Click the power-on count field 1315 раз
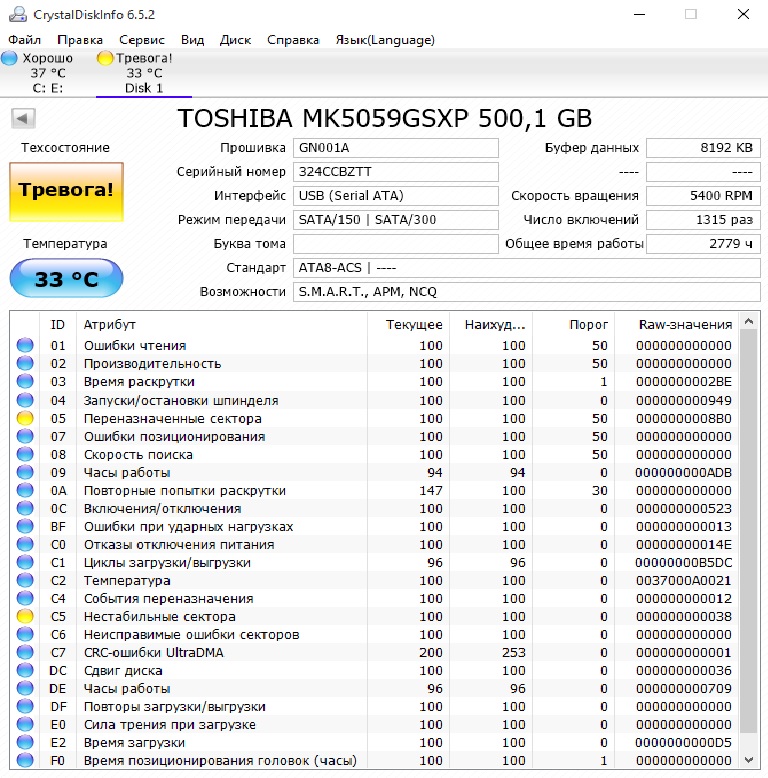This screenshot has width=768, height=778. click(703, 220)
